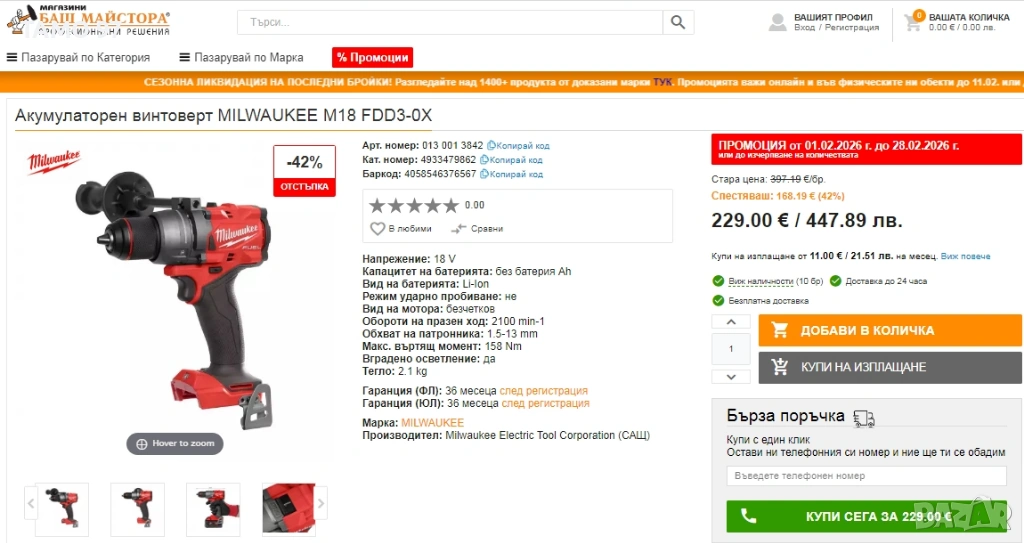Increase quantity with up arrow
Viewport: 1024px width, 543px height.
(731, 321)
